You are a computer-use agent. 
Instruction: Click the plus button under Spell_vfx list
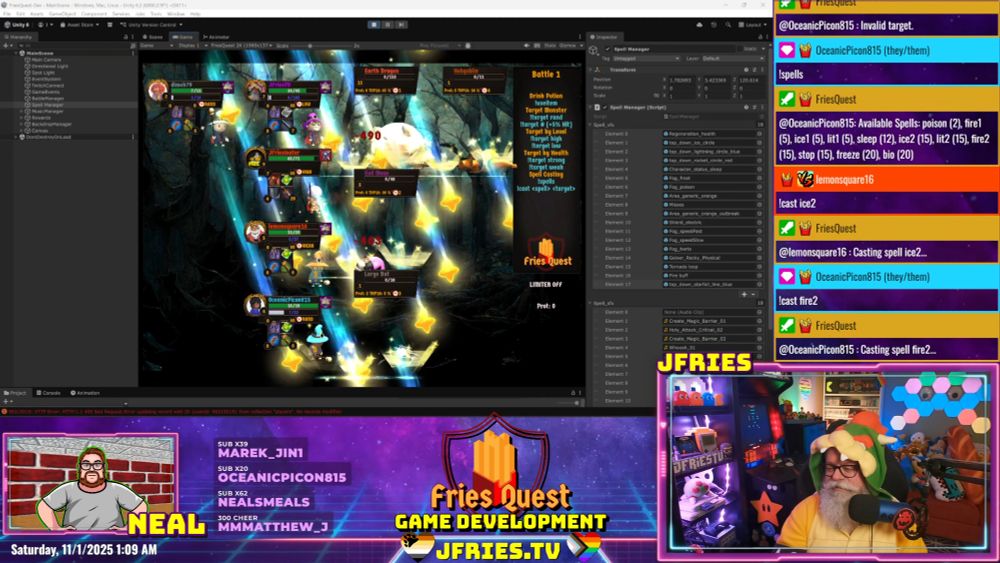744,294
